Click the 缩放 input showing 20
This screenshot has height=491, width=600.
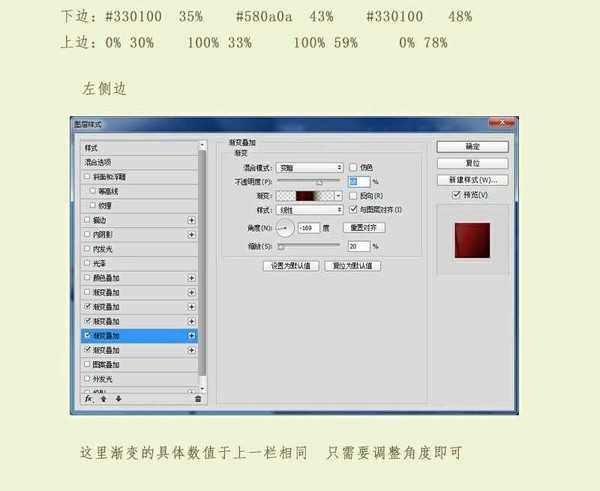[359, 246]
